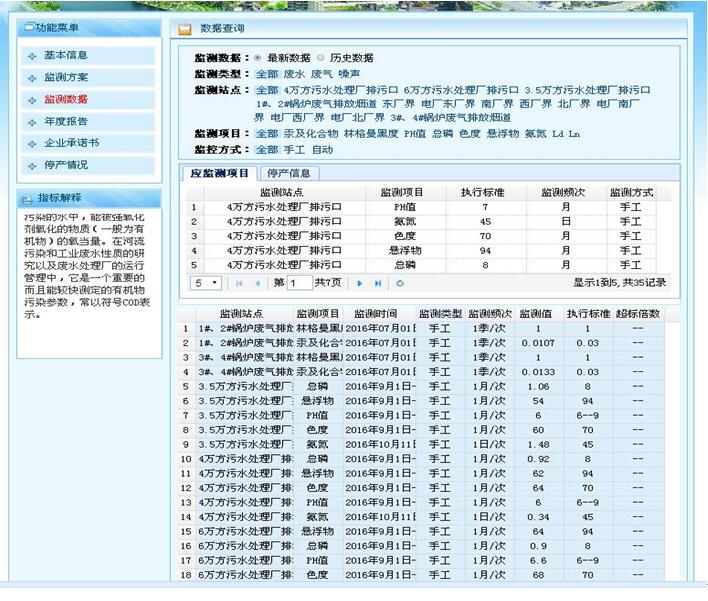
Task: Filter monitoring type by 废水
Action: [294, 73]
